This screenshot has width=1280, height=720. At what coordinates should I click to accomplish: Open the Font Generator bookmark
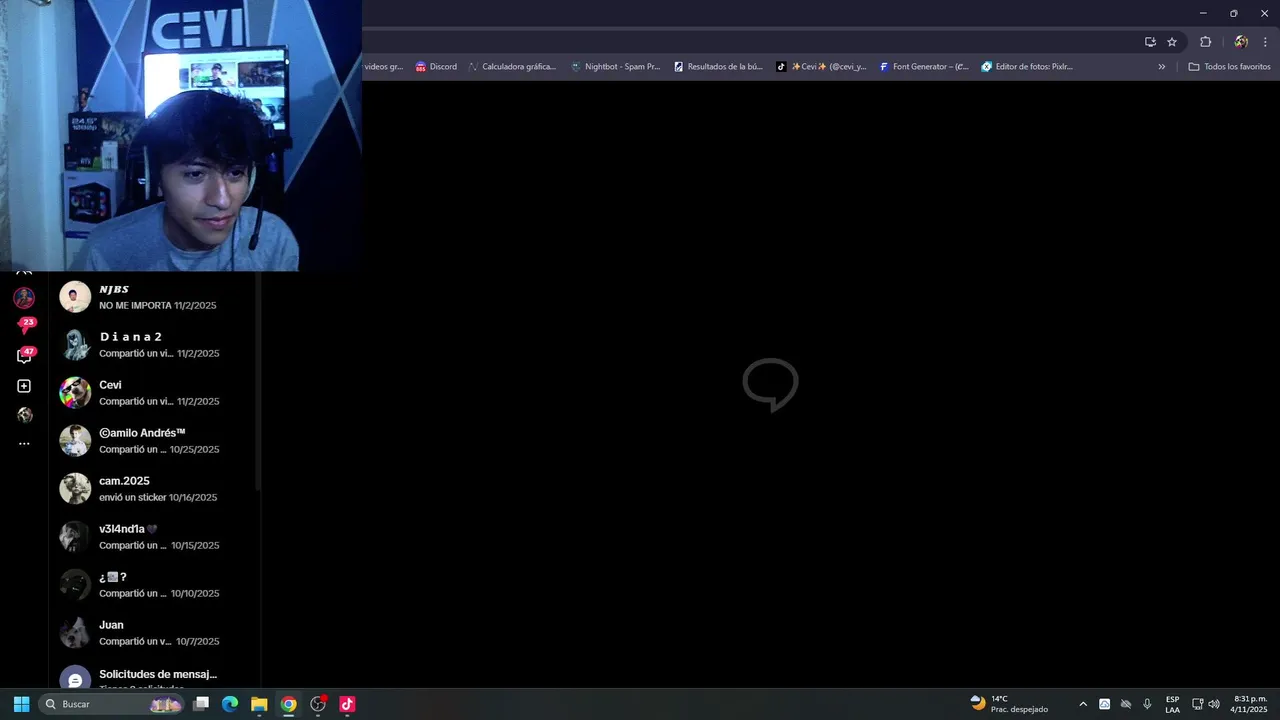(x=924, y=67)
